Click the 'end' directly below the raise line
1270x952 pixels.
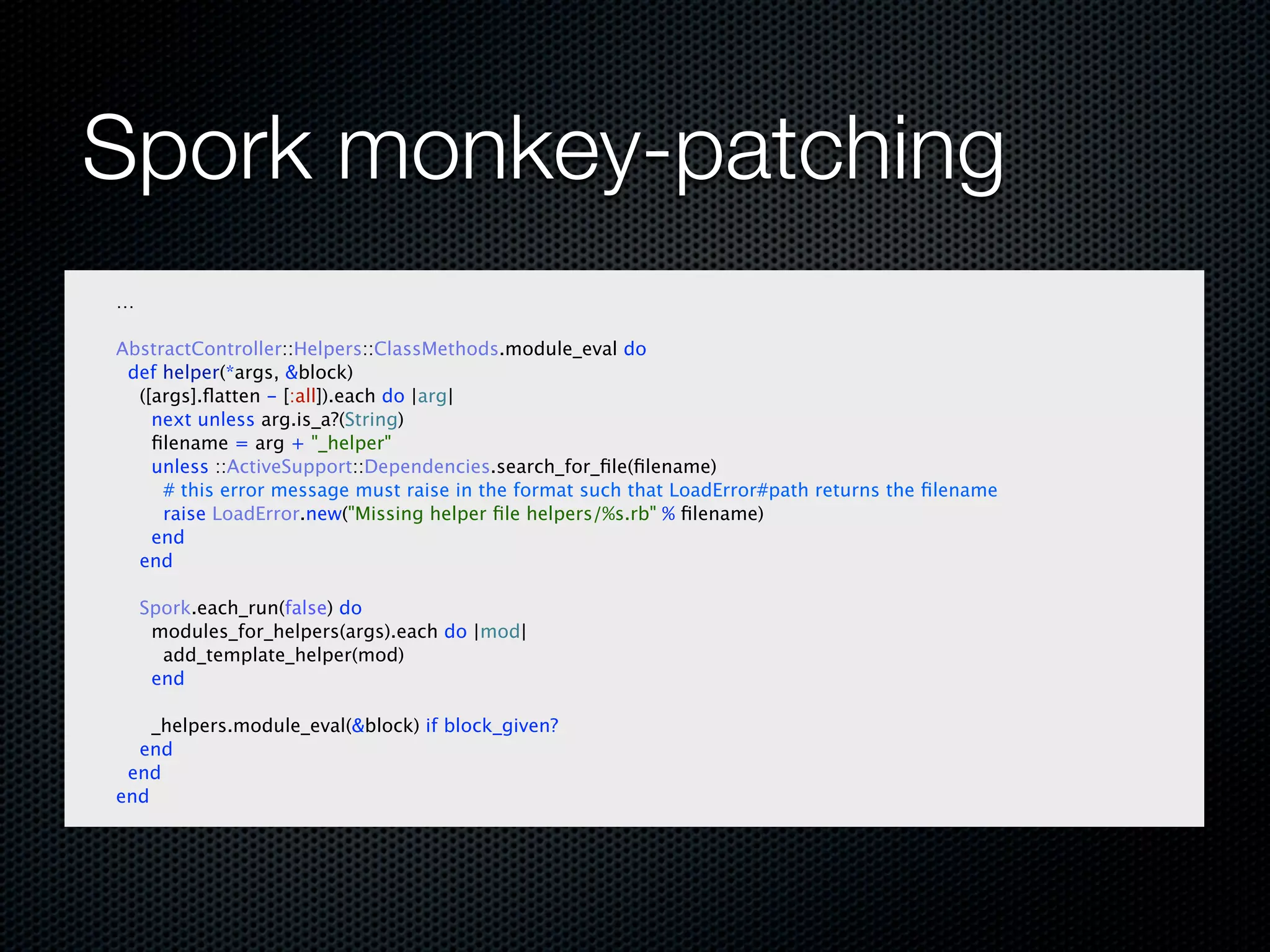[x=168, y=537]
